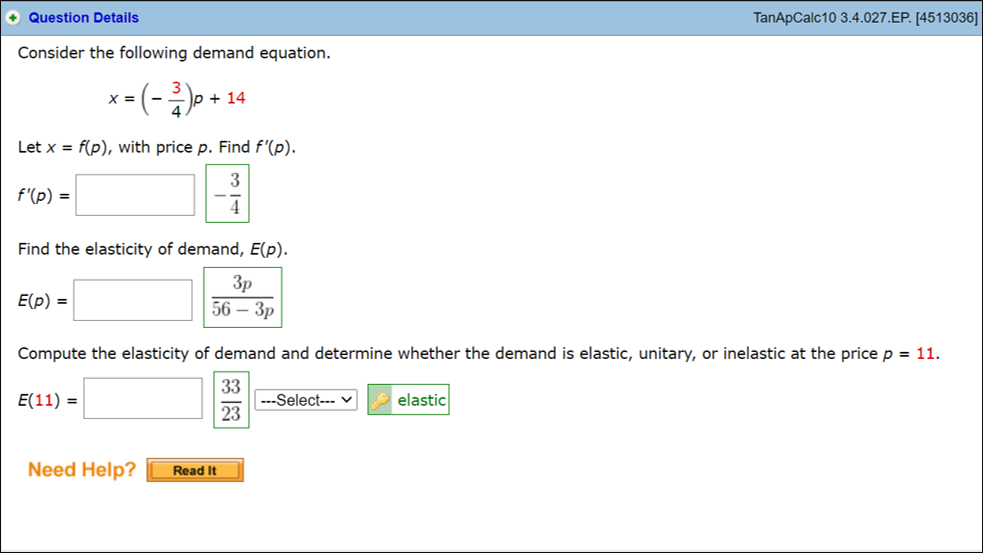The image size is (983, 553).
Task: Expand the green plus icon beside Question Details
Action: 14,18
